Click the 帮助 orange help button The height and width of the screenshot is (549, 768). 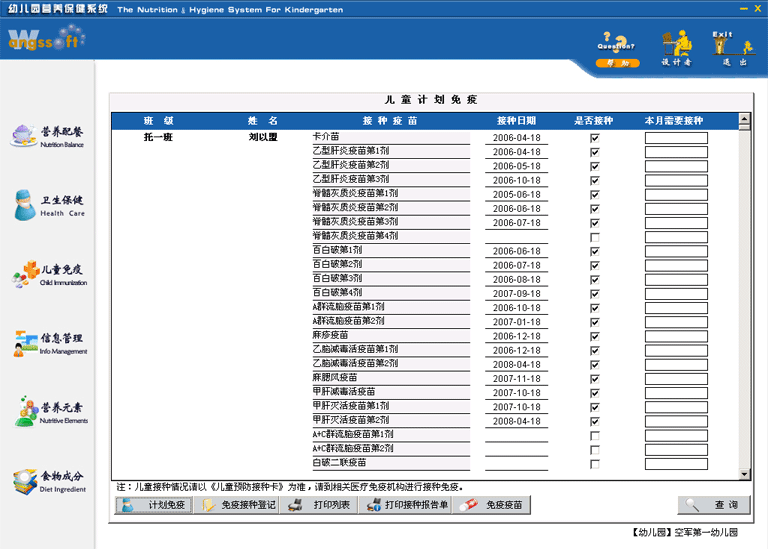(618, 63)
